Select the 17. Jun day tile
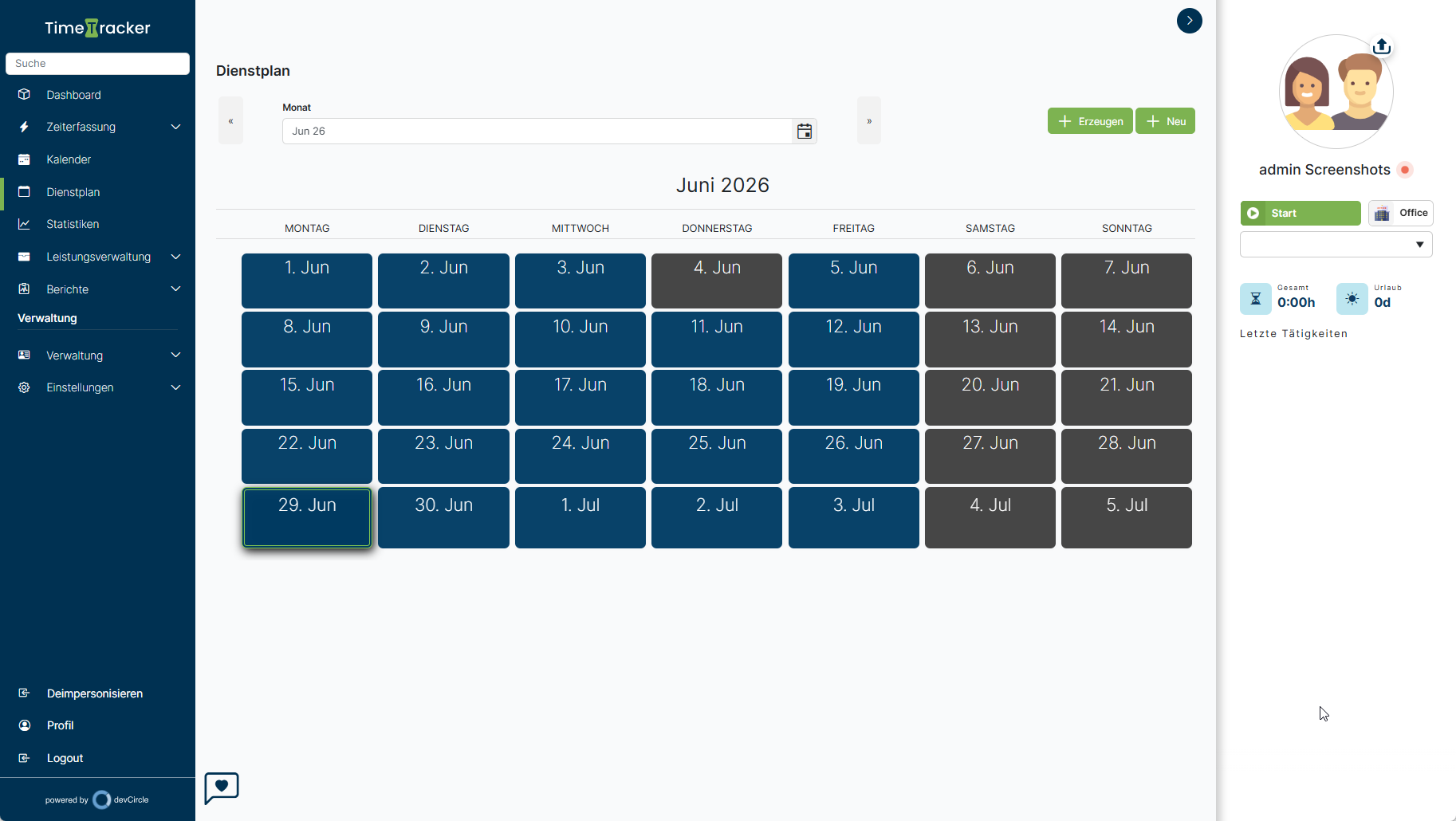Image resolution: width=1456 pixels, height=821 pixels. pos(580,397)
